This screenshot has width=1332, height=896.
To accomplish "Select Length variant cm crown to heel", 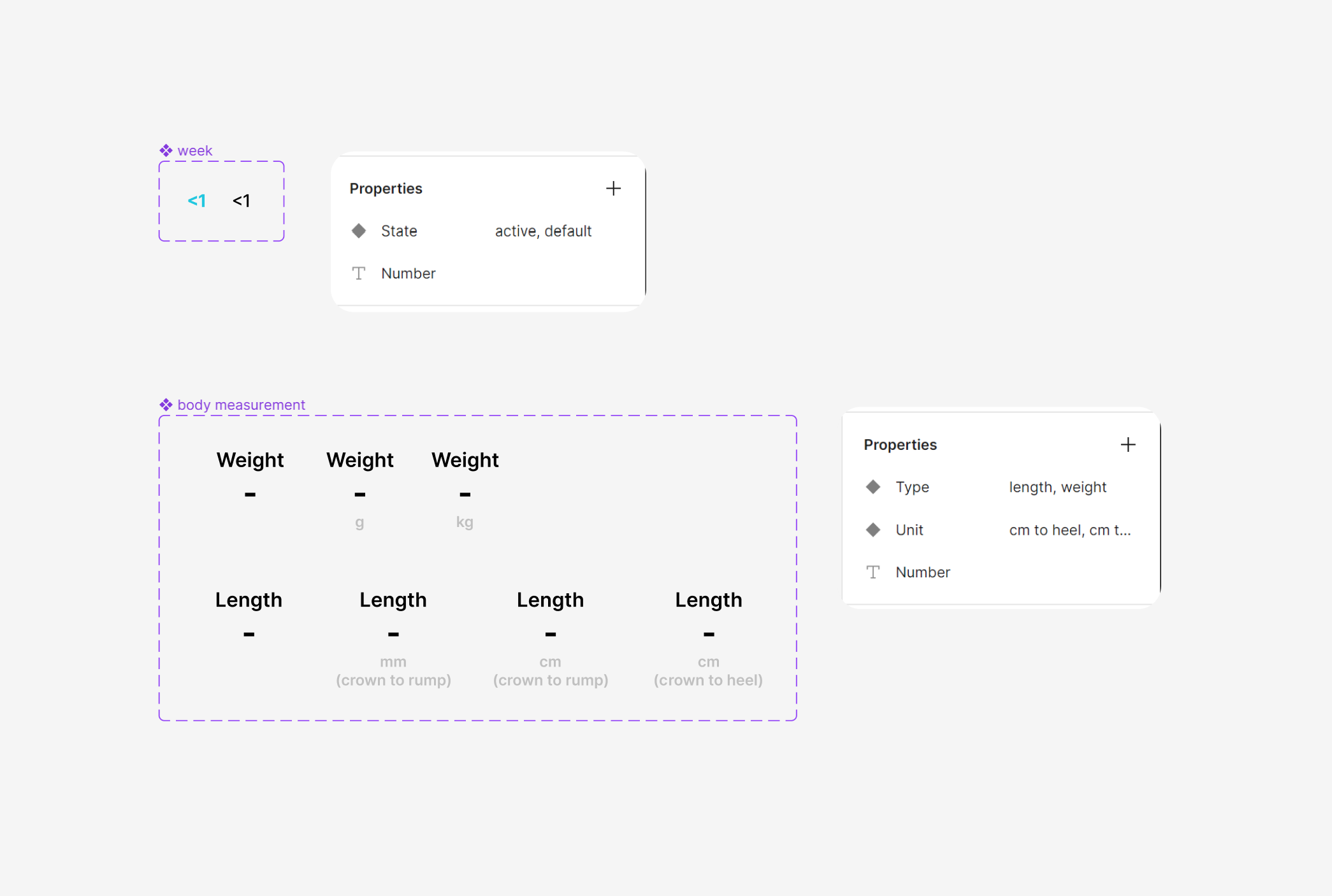I will (x=708, y=637).
